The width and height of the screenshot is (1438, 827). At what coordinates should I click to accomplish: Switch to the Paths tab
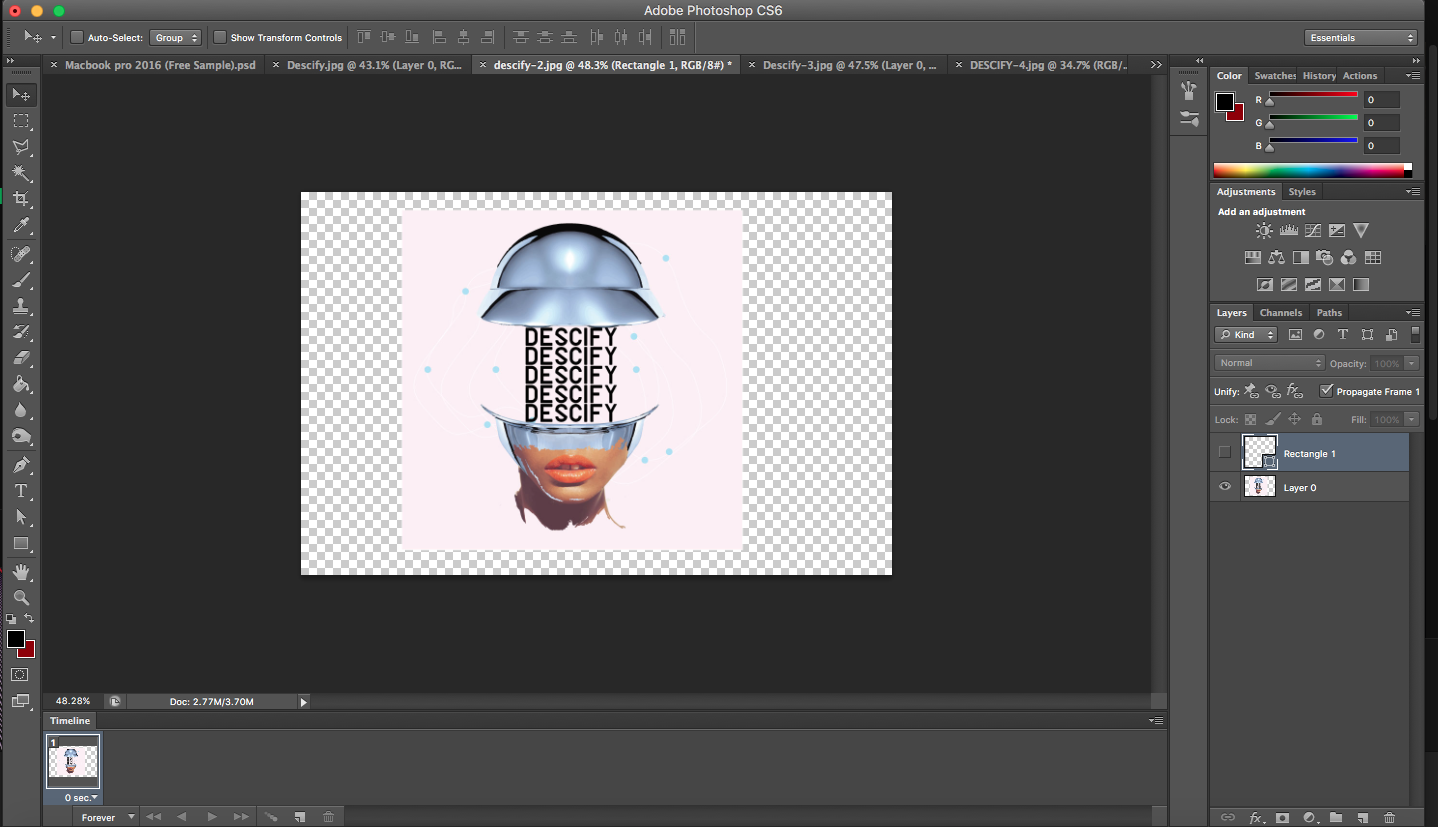[x=1329, y=313]
